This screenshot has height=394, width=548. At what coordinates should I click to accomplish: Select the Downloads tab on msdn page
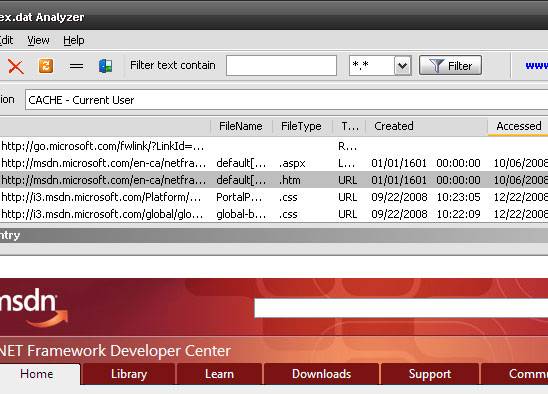pos(322,374)
